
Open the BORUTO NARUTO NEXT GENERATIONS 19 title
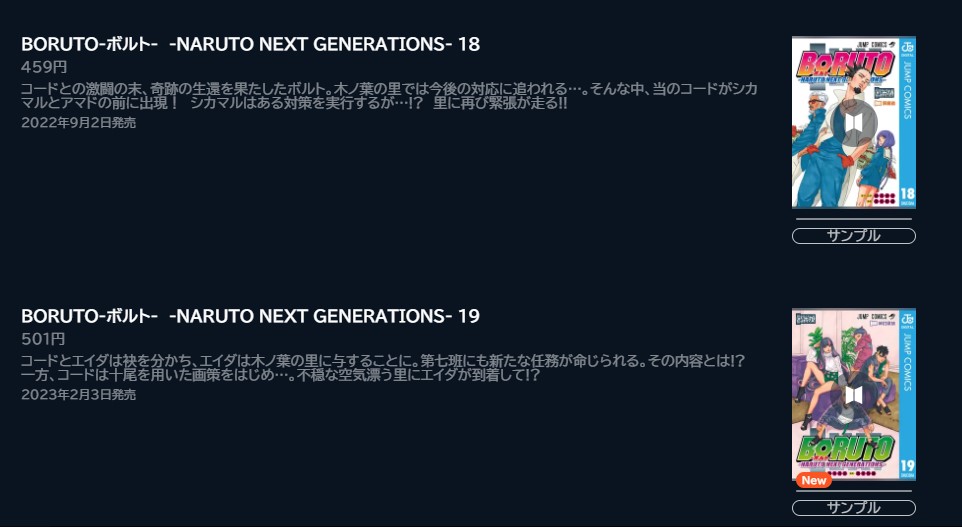tap(250, 316)
